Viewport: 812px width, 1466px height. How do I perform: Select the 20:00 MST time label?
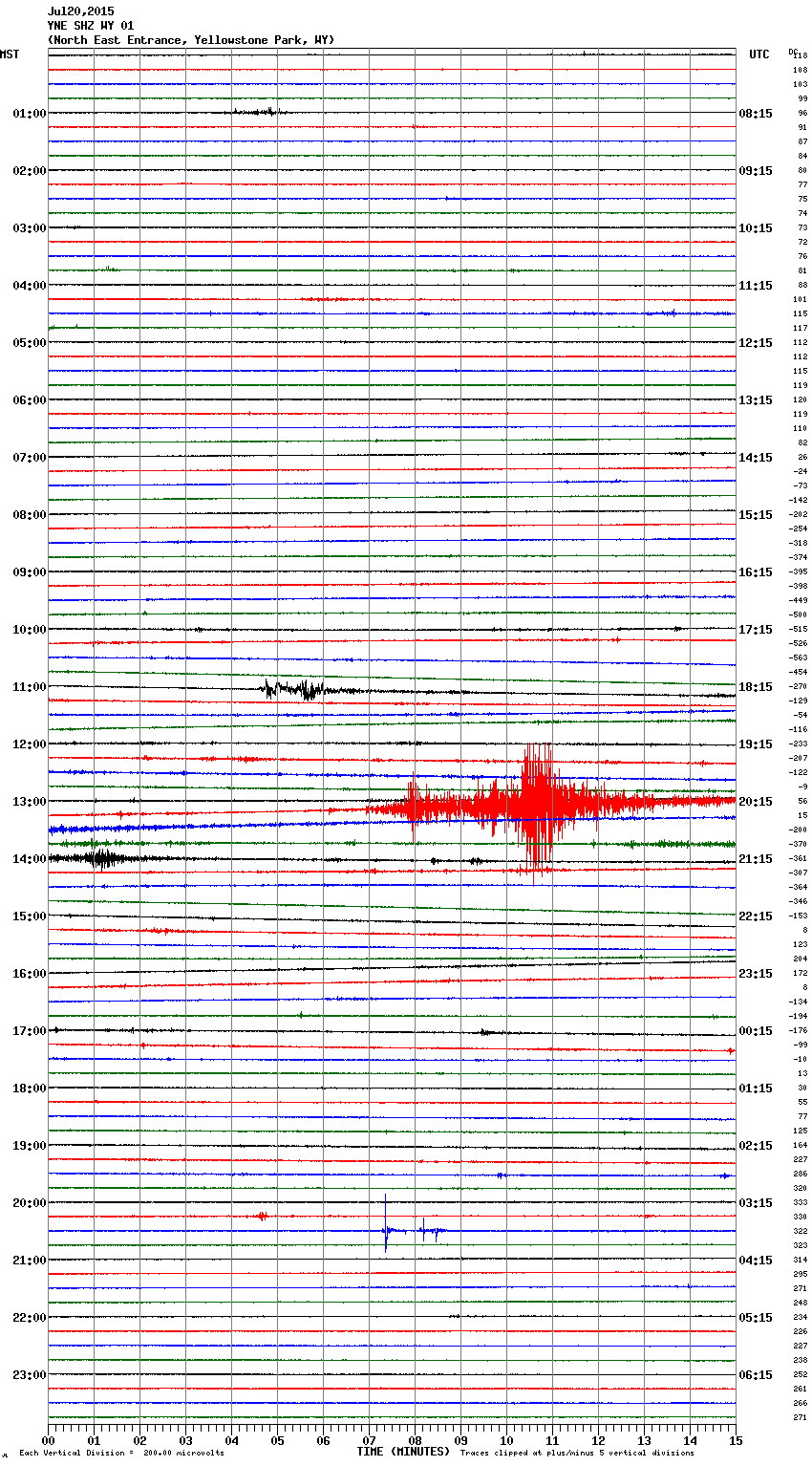[29, 1203]
